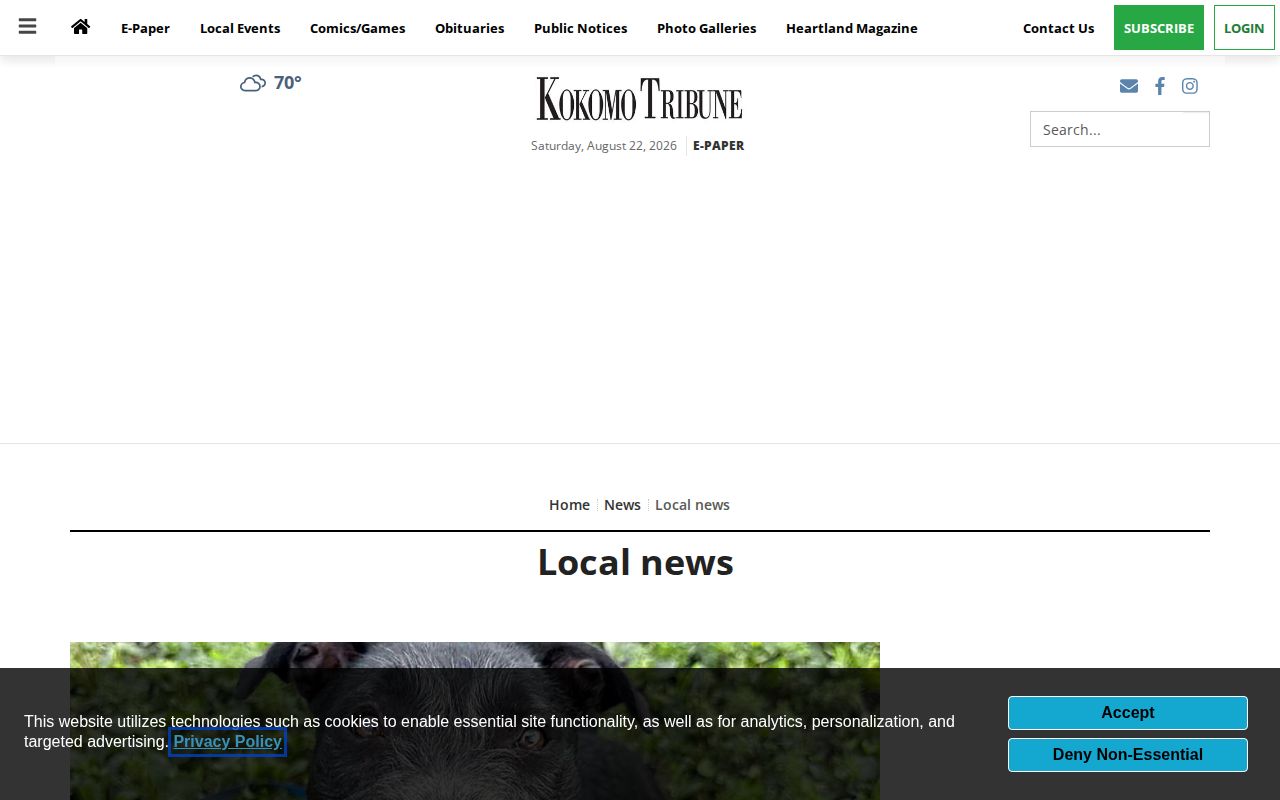Viewport: 1280px width, 800px height.
Task: Click the Contact Us link
Action: (1059, 28)
